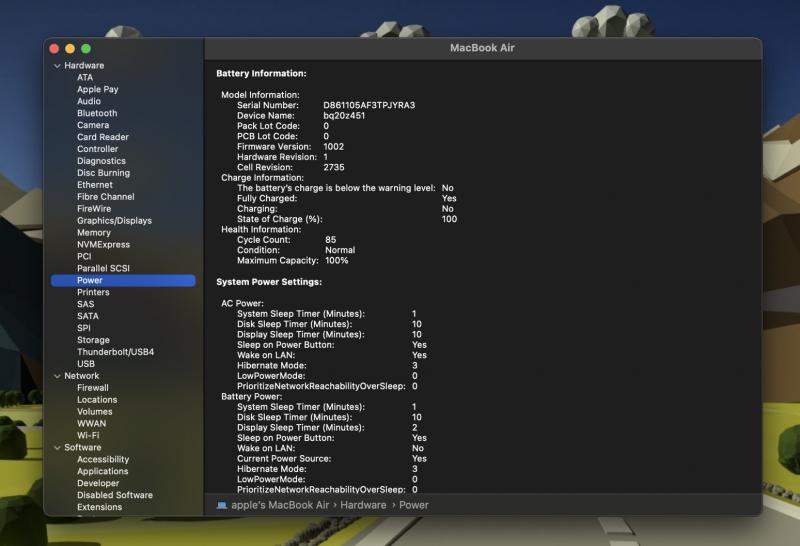Click apple's MacBook Air in path bar
The width and height of the screenshot is (800, 546).
pos(280,505)
